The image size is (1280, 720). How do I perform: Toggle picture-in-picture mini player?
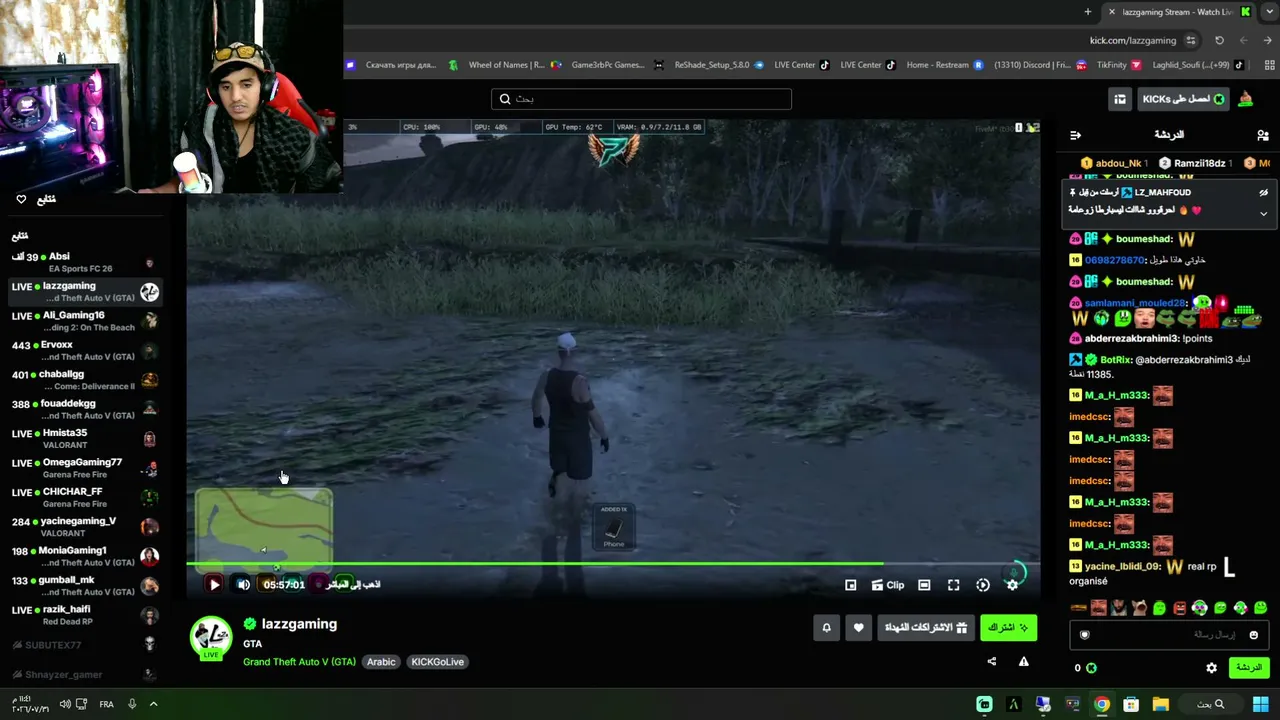[x=850, y=585]
